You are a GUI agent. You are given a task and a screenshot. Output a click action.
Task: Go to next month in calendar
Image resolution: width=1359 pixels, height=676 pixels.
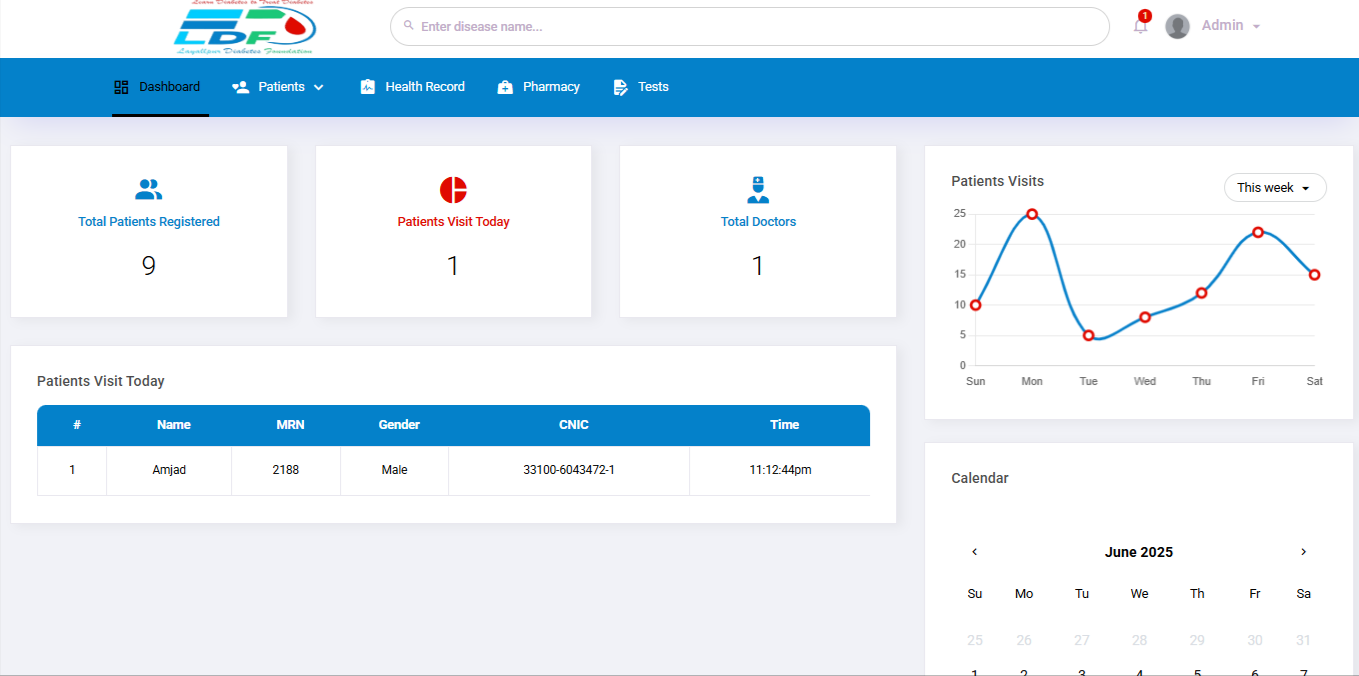tap(1303, 552)
